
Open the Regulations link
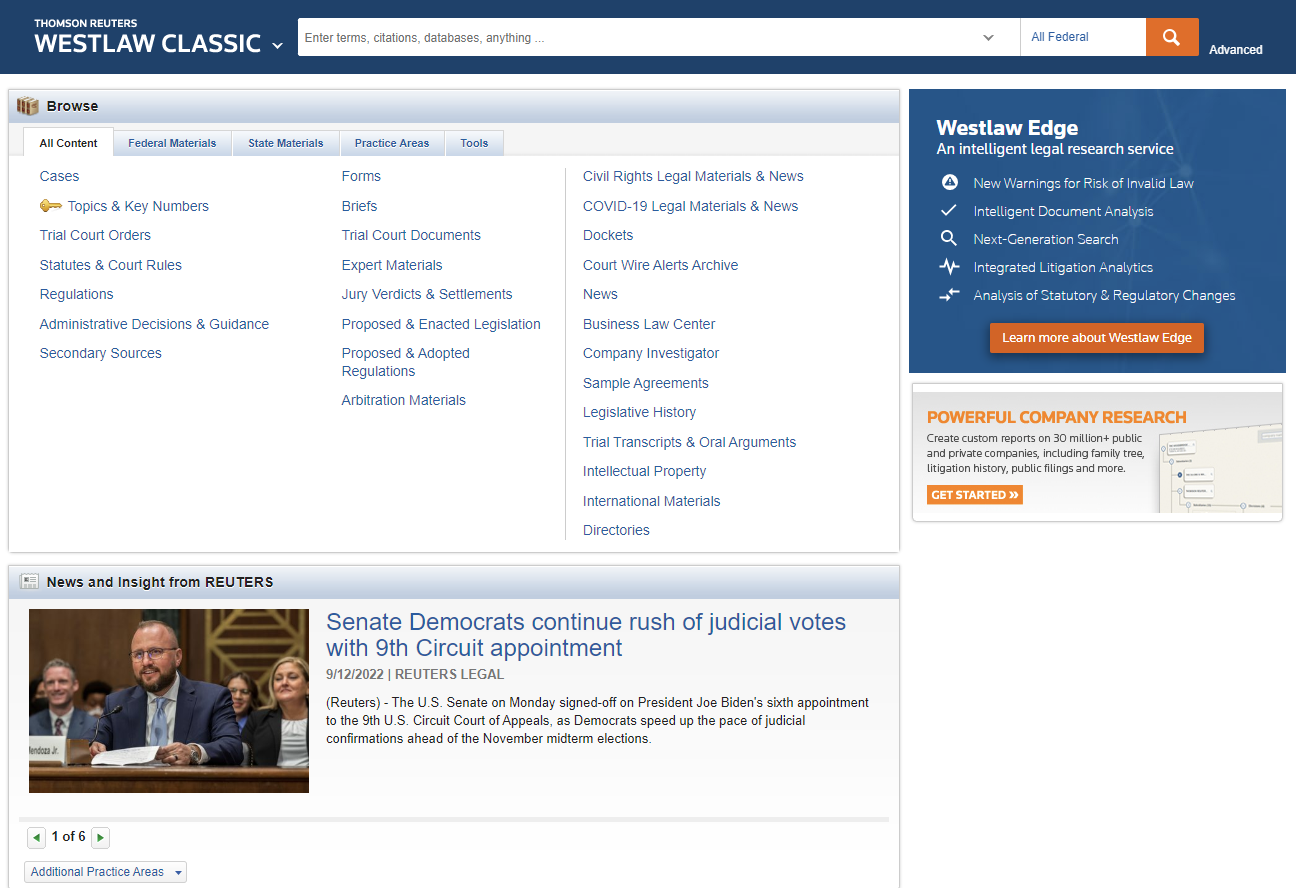pyautogui.click(x=77, y=294)
